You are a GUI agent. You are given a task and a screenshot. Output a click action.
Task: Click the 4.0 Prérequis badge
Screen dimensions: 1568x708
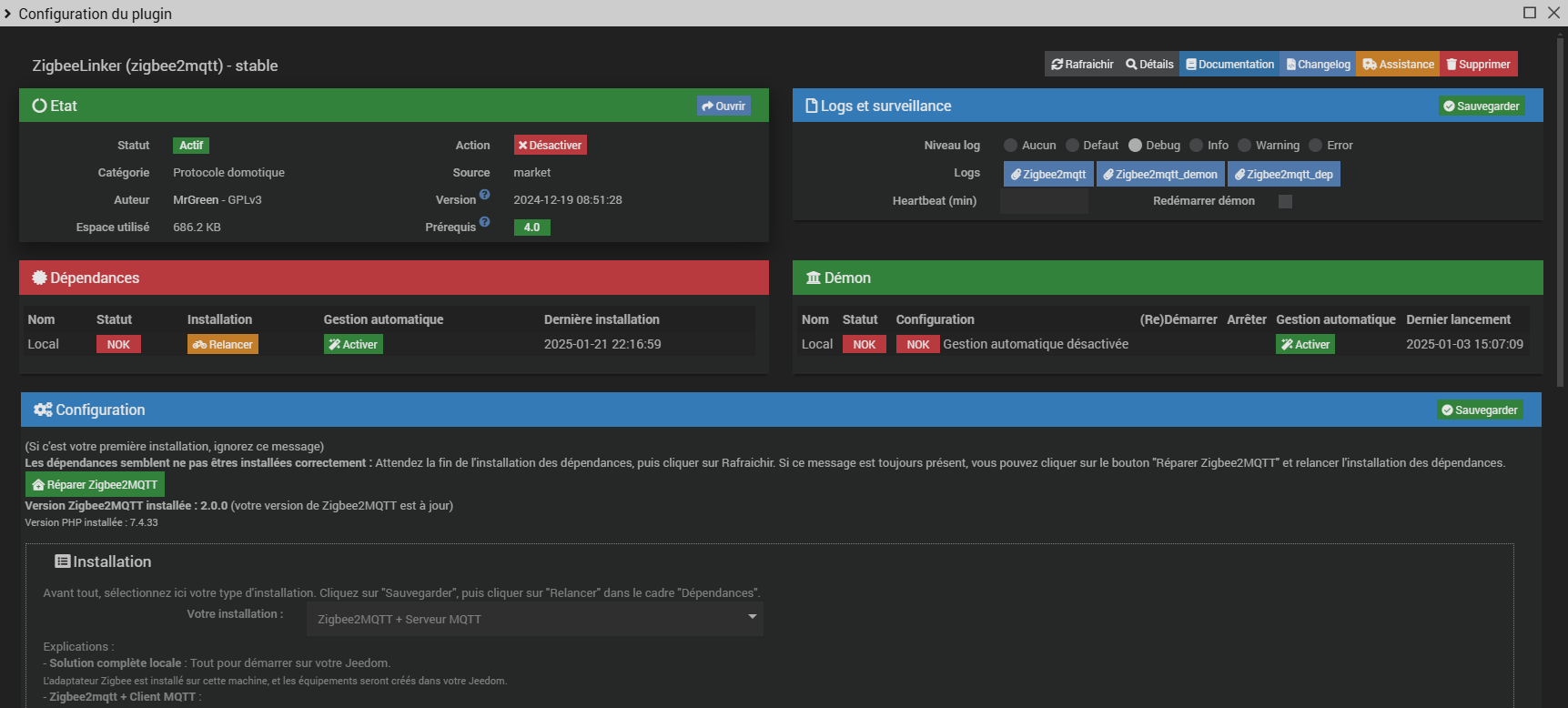[x=531, y=227]
